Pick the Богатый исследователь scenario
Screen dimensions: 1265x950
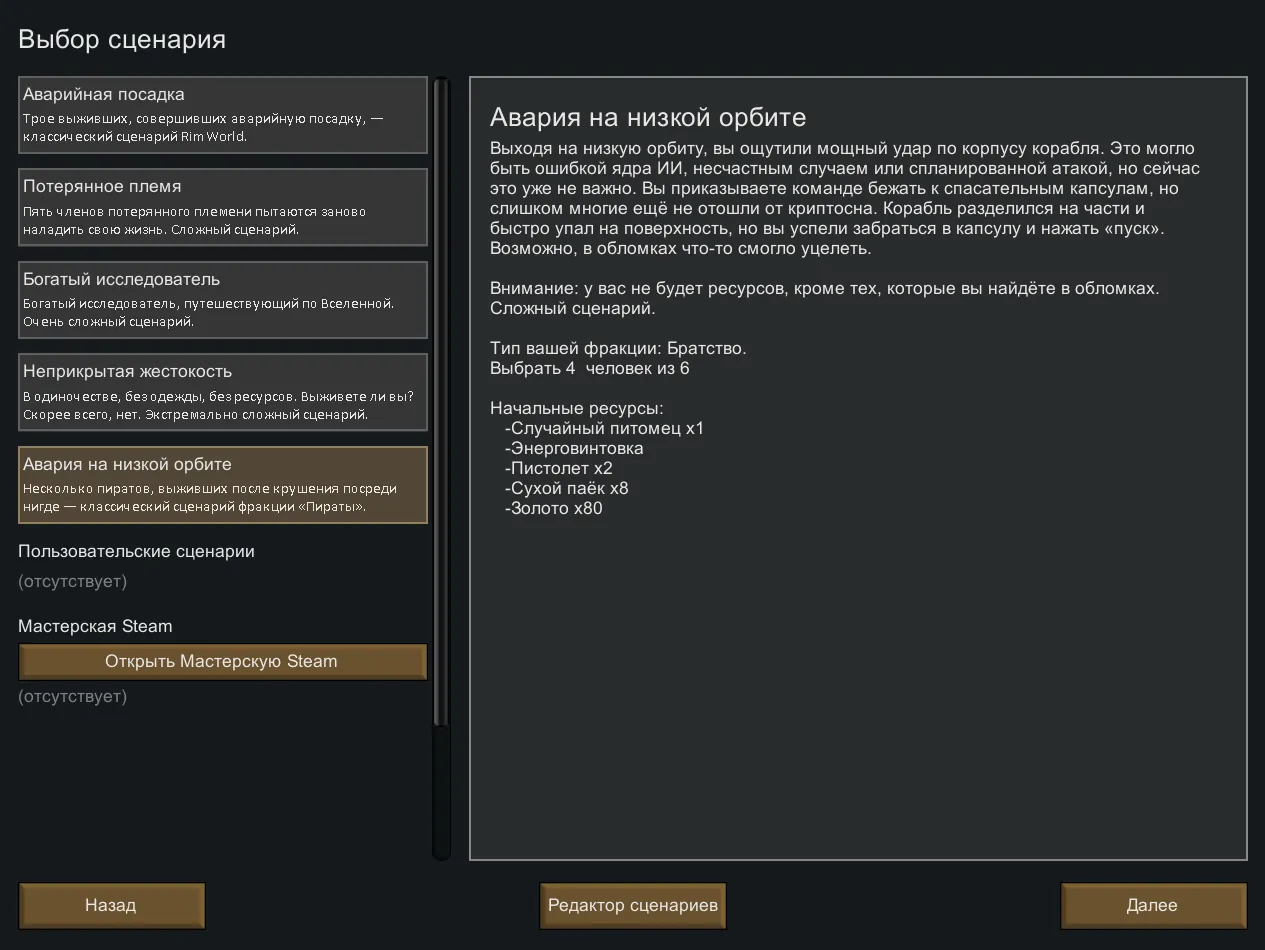click(222, 300)
